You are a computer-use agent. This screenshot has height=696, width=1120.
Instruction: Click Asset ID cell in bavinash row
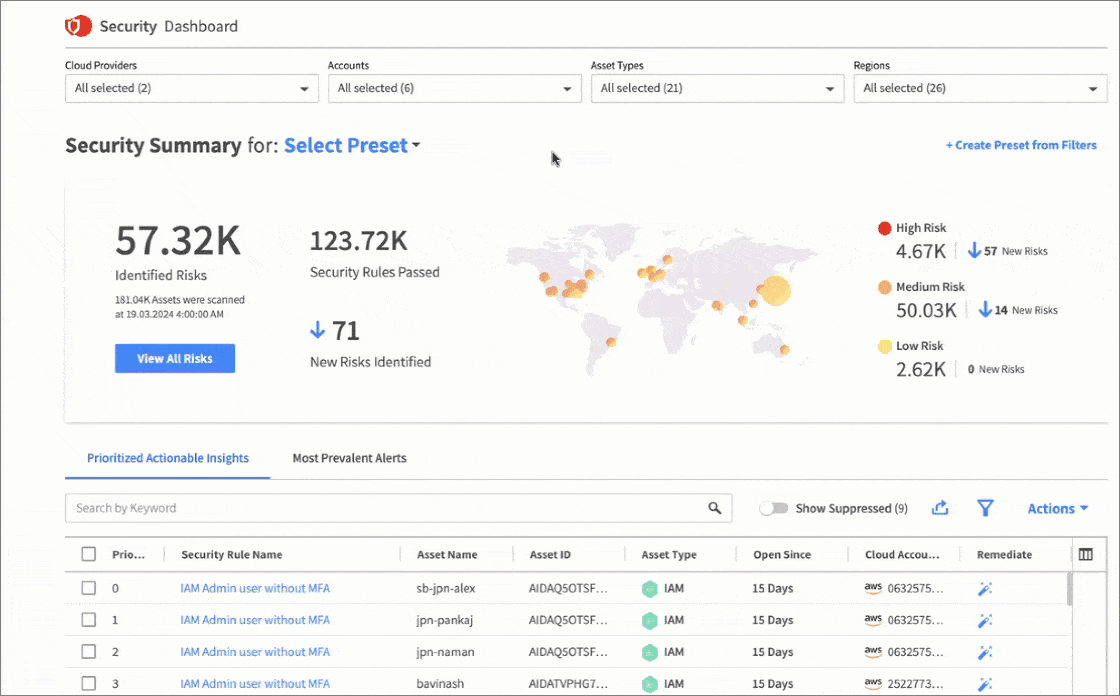[x=568, y=684]
